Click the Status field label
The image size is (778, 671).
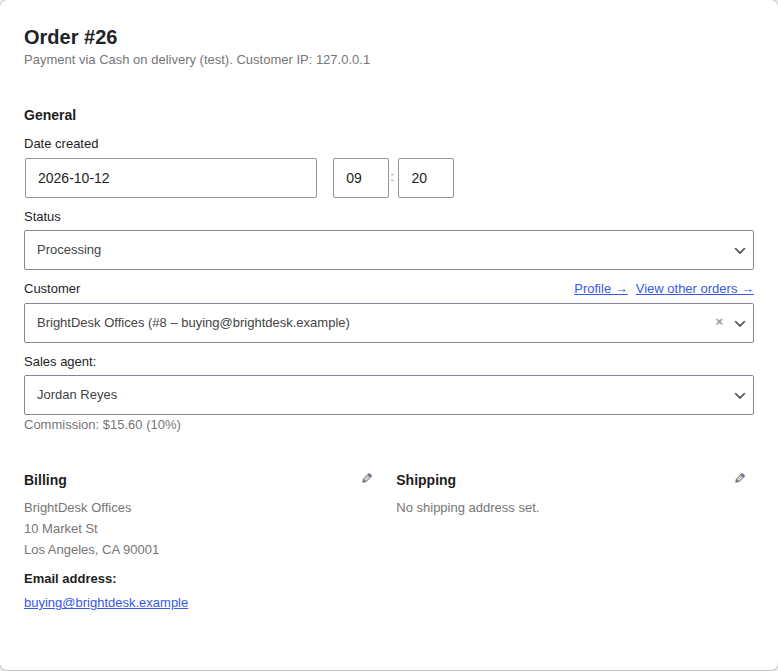pos(42,217)
